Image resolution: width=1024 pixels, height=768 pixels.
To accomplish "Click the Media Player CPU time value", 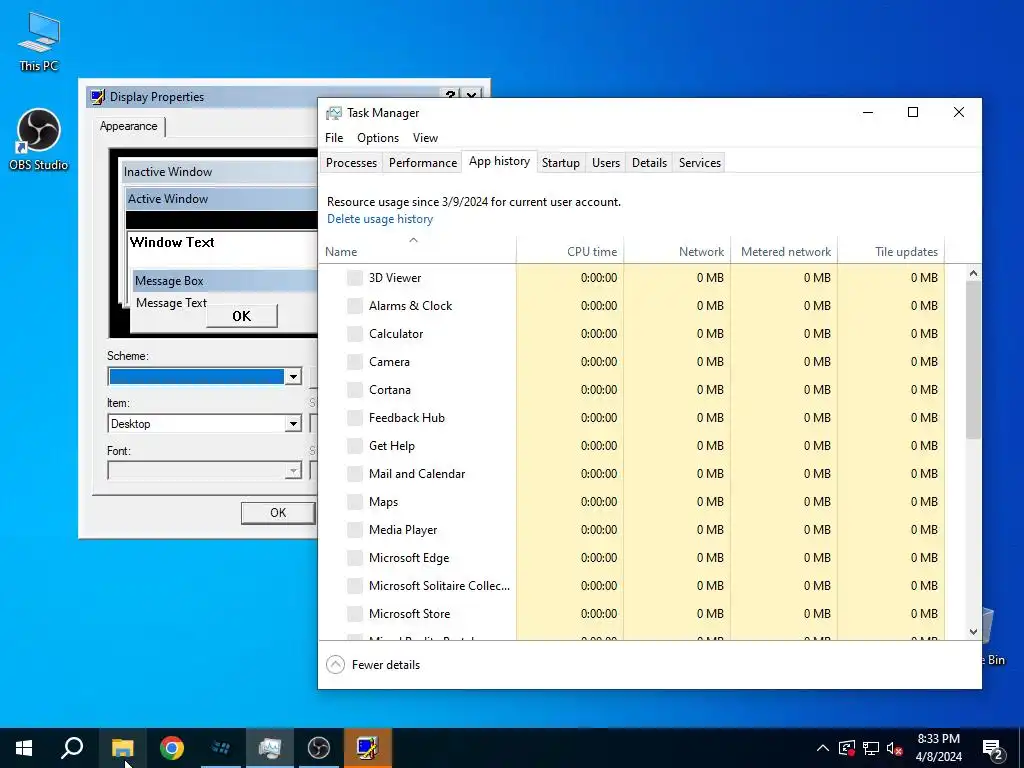I will click(599, 530).
